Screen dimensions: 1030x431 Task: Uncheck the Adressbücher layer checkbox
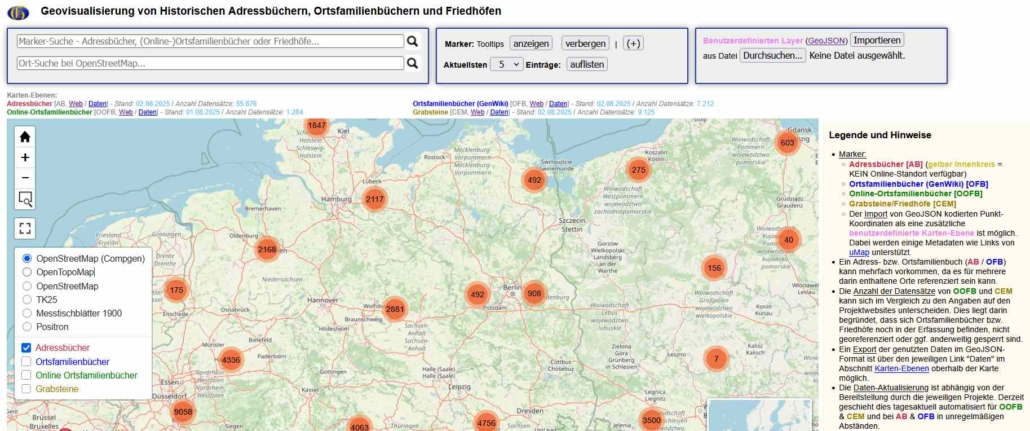tap(27, 348)
